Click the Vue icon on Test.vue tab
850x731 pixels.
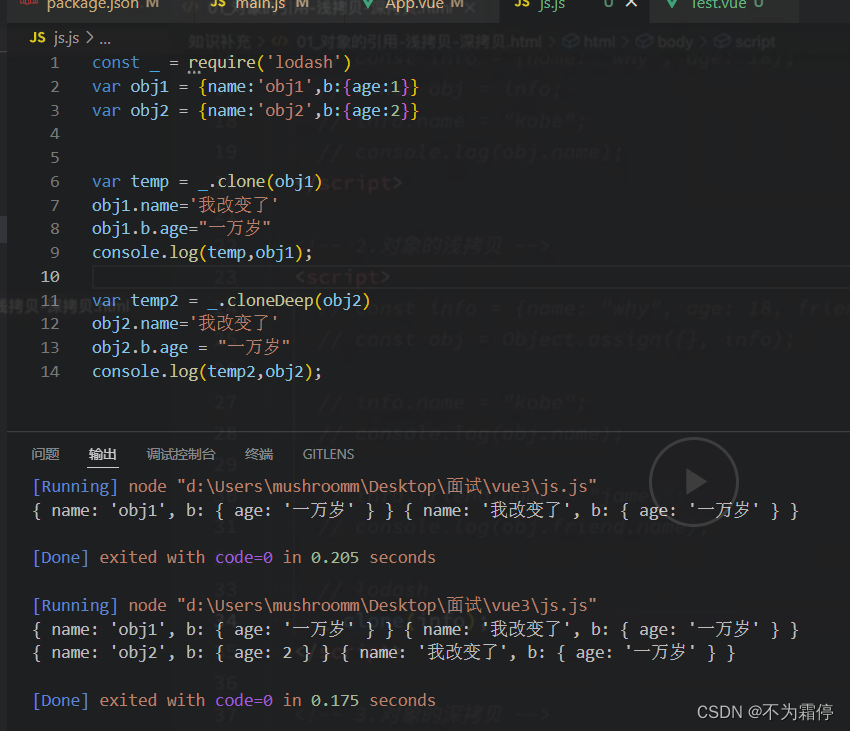coord(672,4)
